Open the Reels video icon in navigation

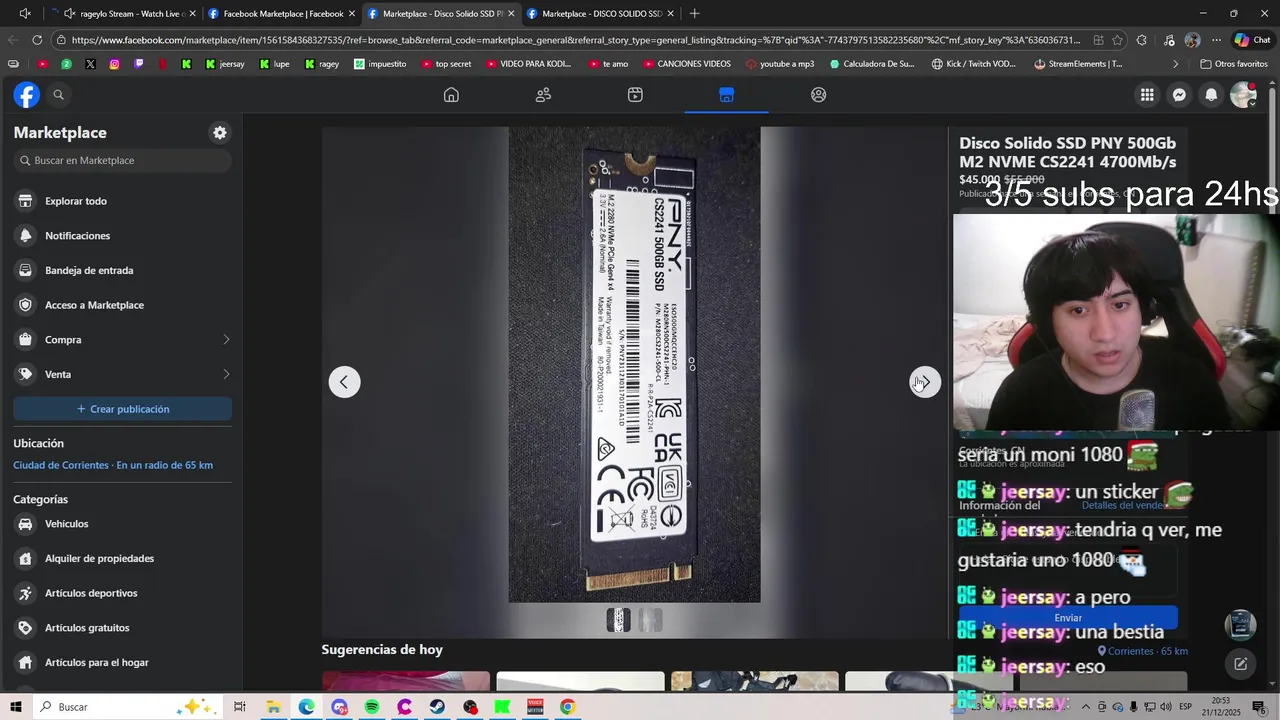click(x=635, y=95)
